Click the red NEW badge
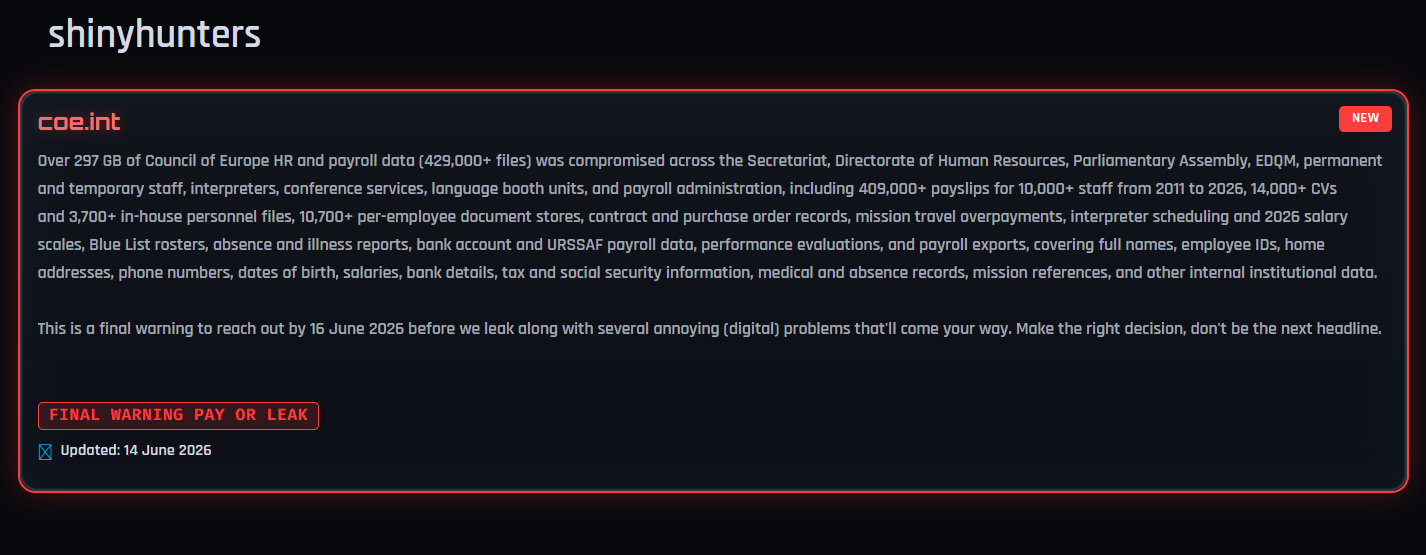Screen dimensions: 1426x555 [x=1365, y=118]
